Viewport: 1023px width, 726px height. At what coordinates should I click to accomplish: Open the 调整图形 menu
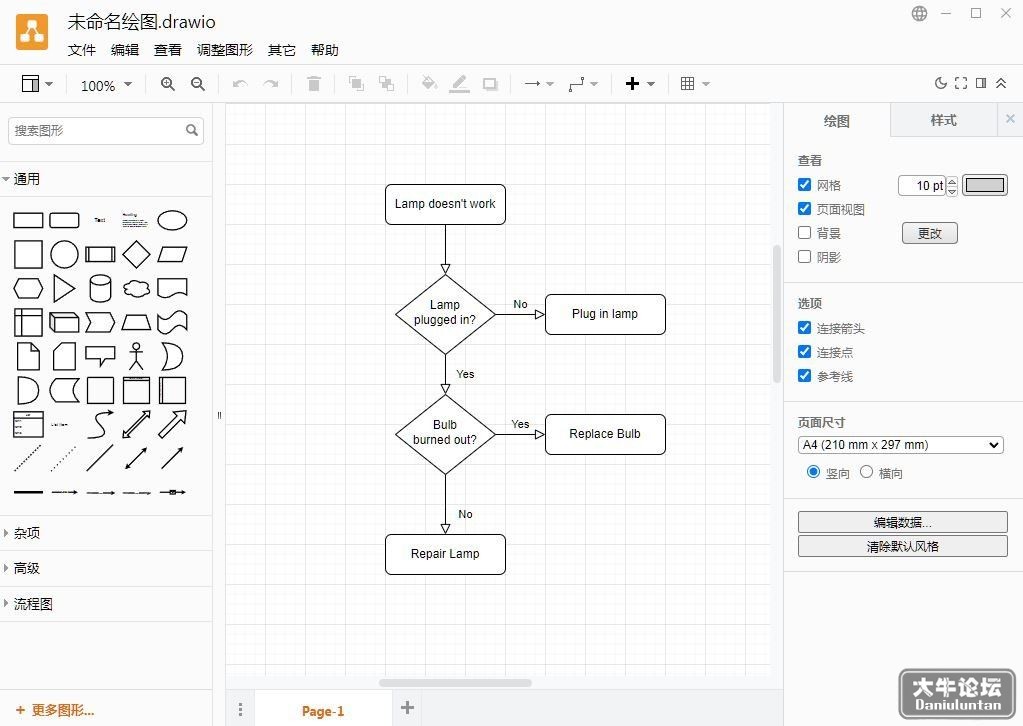(224, 50)
